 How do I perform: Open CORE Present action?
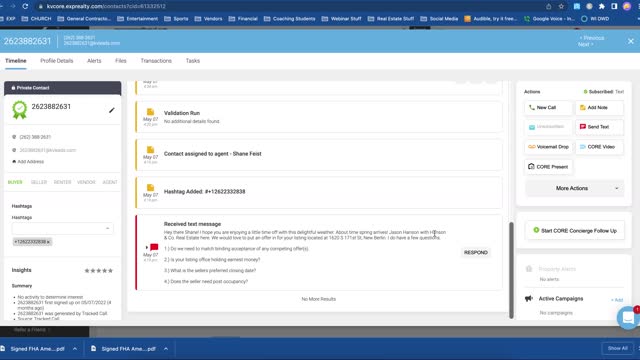[548, 167]
